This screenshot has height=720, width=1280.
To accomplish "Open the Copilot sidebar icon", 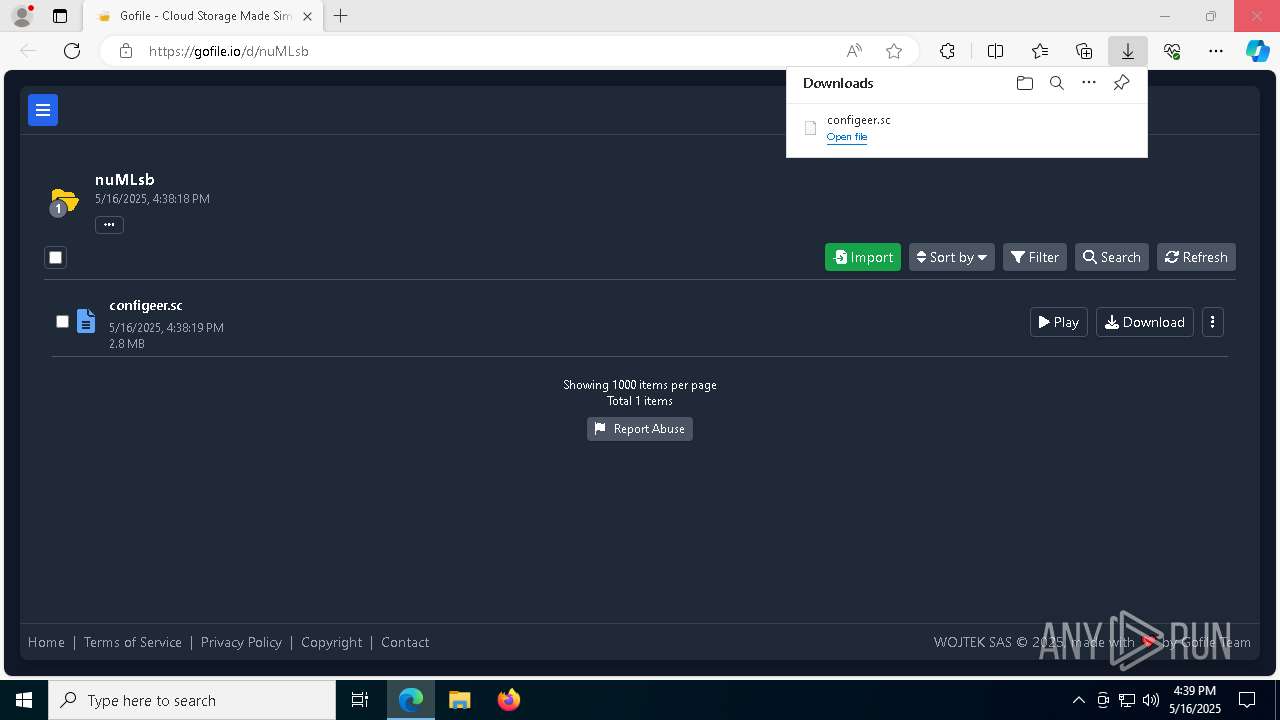I will [1258, 51].
